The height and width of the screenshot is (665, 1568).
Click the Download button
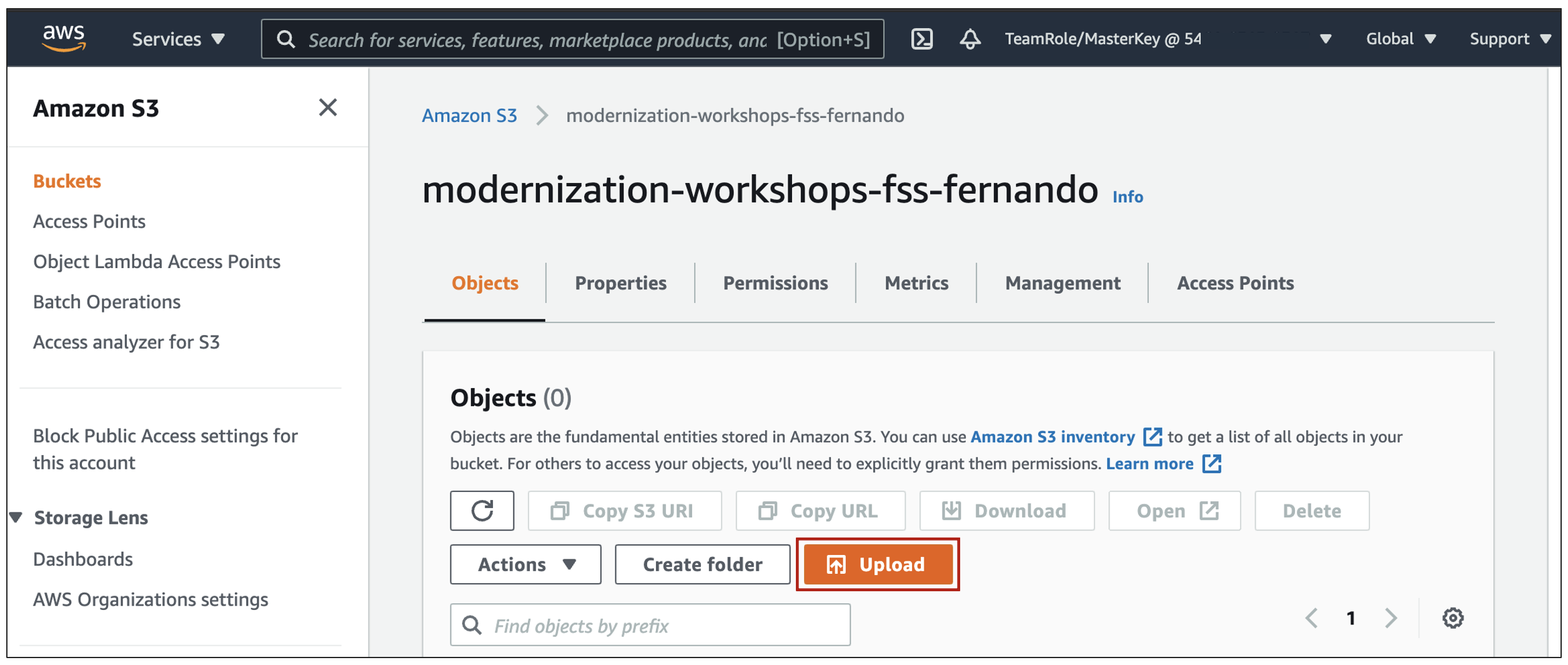coord(1007,511)
